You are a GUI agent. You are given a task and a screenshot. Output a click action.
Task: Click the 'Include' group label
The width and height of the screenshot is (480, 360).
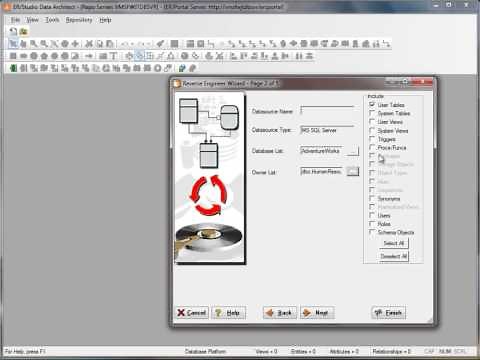click(376, 96)
